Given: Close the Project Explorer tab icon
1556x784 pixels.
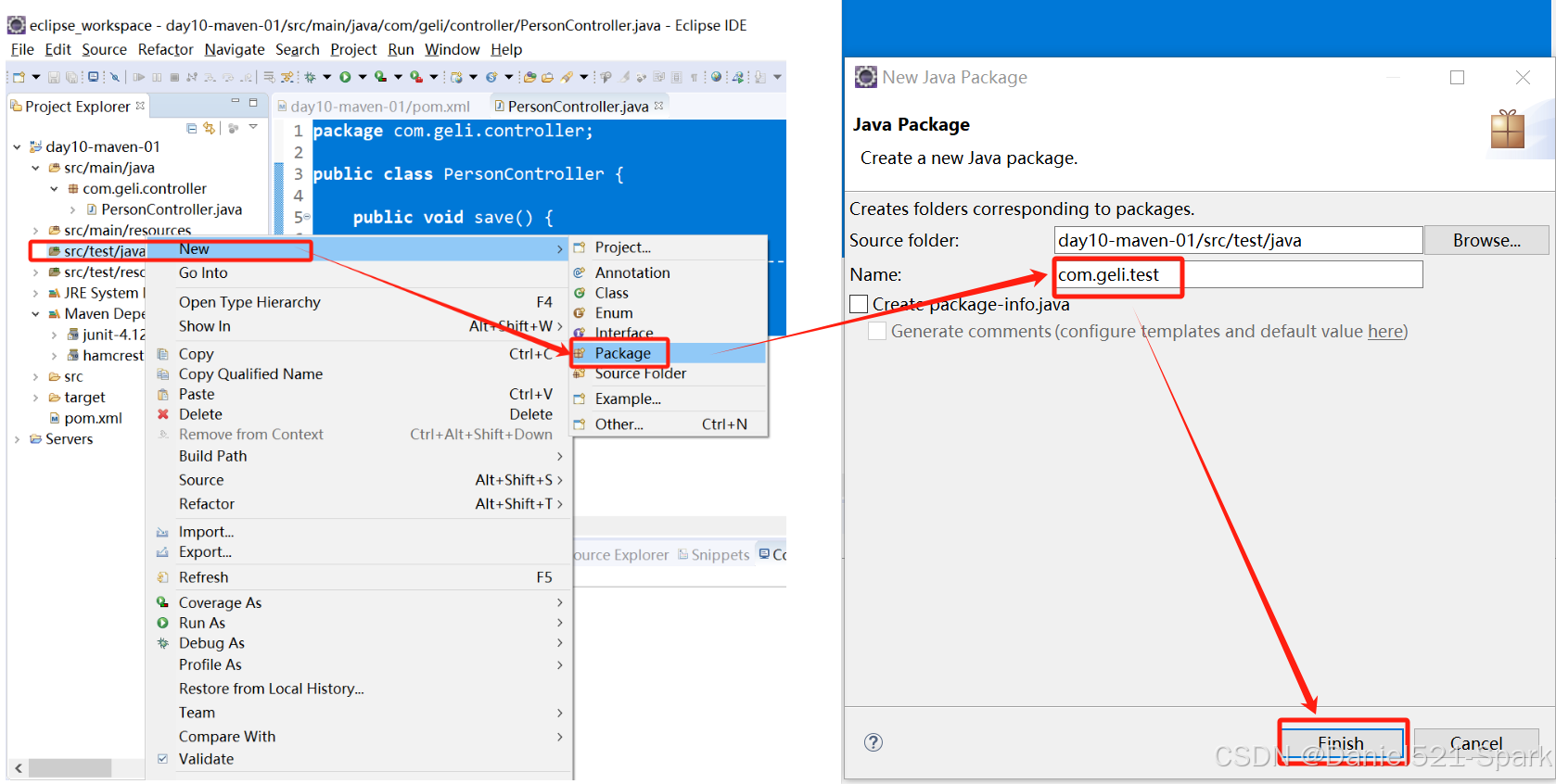Looking at the screenshot, I should pos(140,106).
